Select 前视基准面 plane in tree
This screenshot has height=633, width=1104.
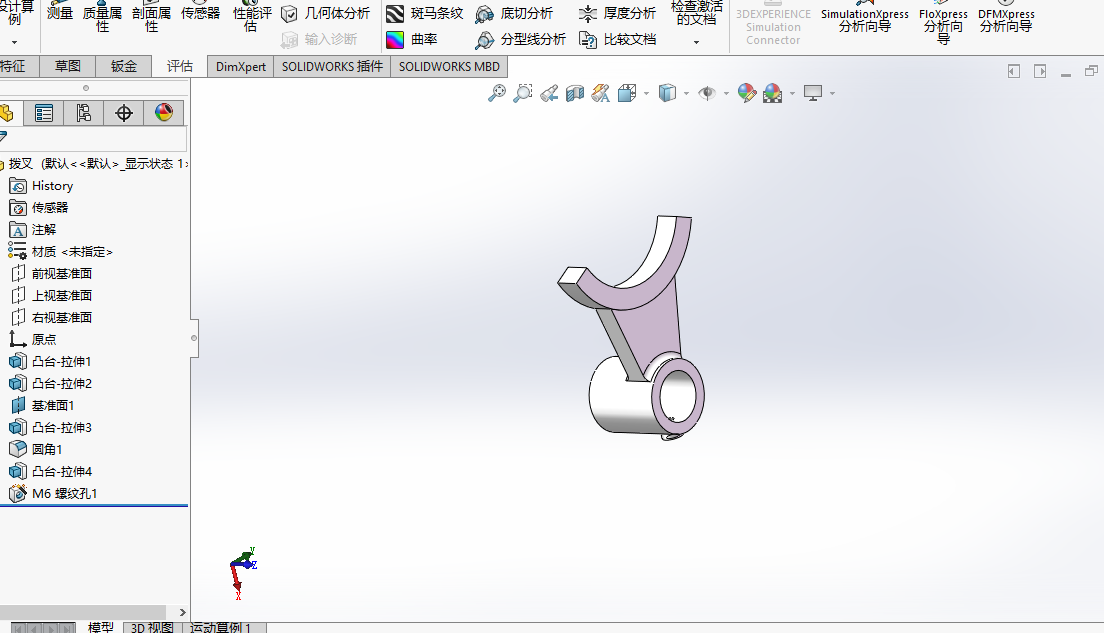(x=51, y=273)
